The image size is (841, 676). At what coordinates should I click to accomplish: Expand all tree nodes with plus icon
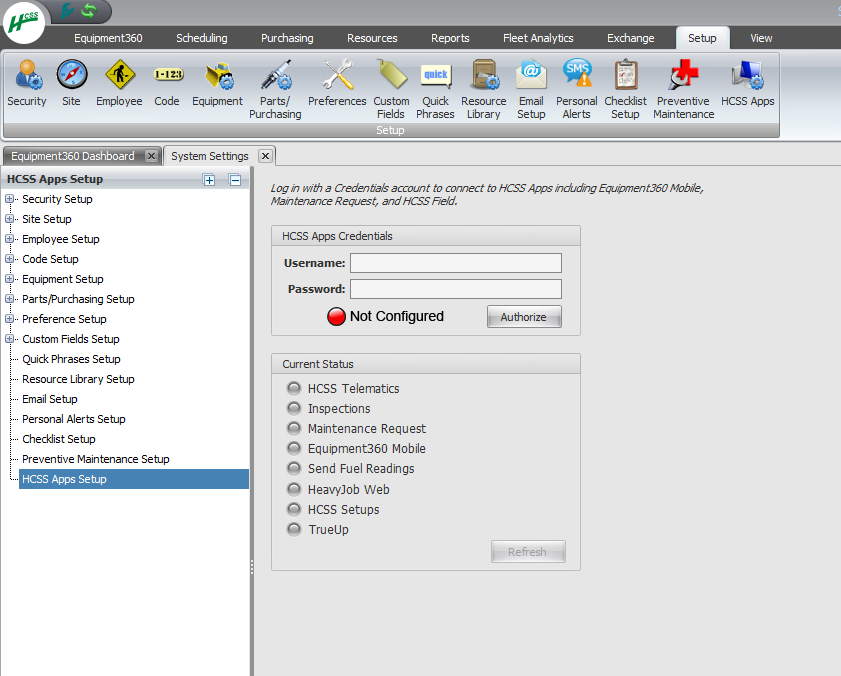pos(209,180)
